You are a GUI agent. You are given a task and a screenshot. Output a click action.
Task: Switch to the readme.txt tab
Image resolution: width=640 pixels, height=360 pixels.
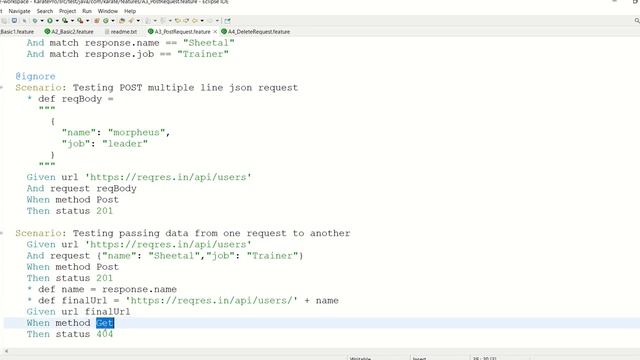click(x=121, y=31)
